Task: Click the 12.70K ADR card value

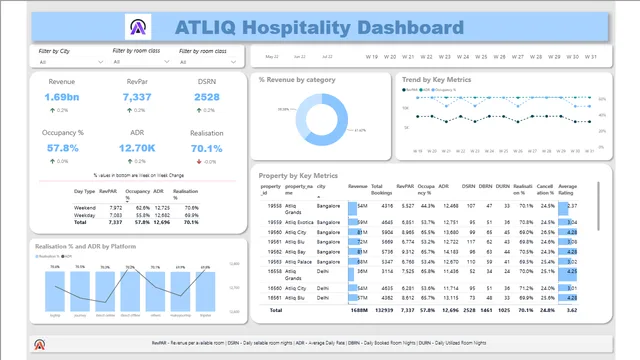Action: click(x=137, y=148)
